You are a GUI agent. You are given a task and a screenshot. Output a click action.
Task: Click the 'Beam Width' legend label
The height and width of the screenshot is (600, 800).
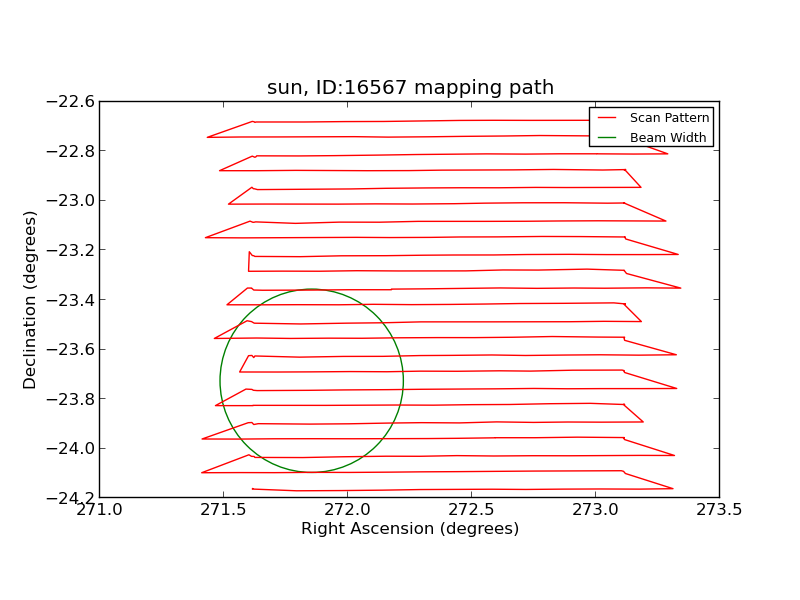(668, 138)
